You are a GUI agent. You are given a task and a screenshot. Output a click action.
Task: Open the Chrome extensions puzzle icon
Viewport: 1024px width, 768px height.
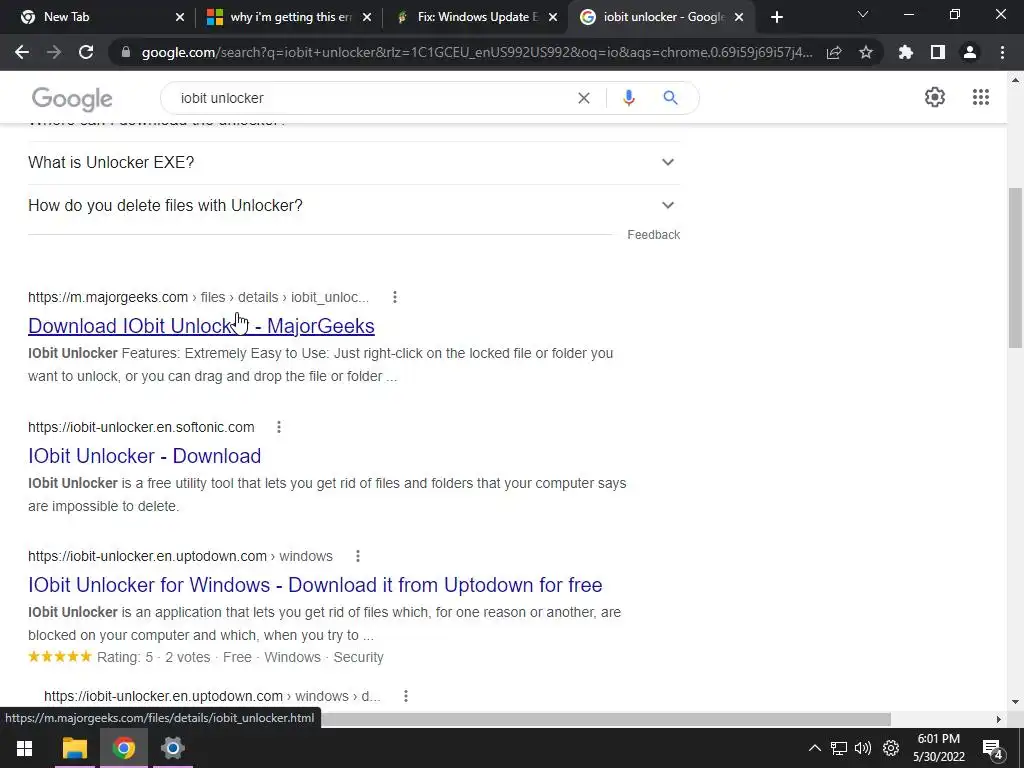906,52
